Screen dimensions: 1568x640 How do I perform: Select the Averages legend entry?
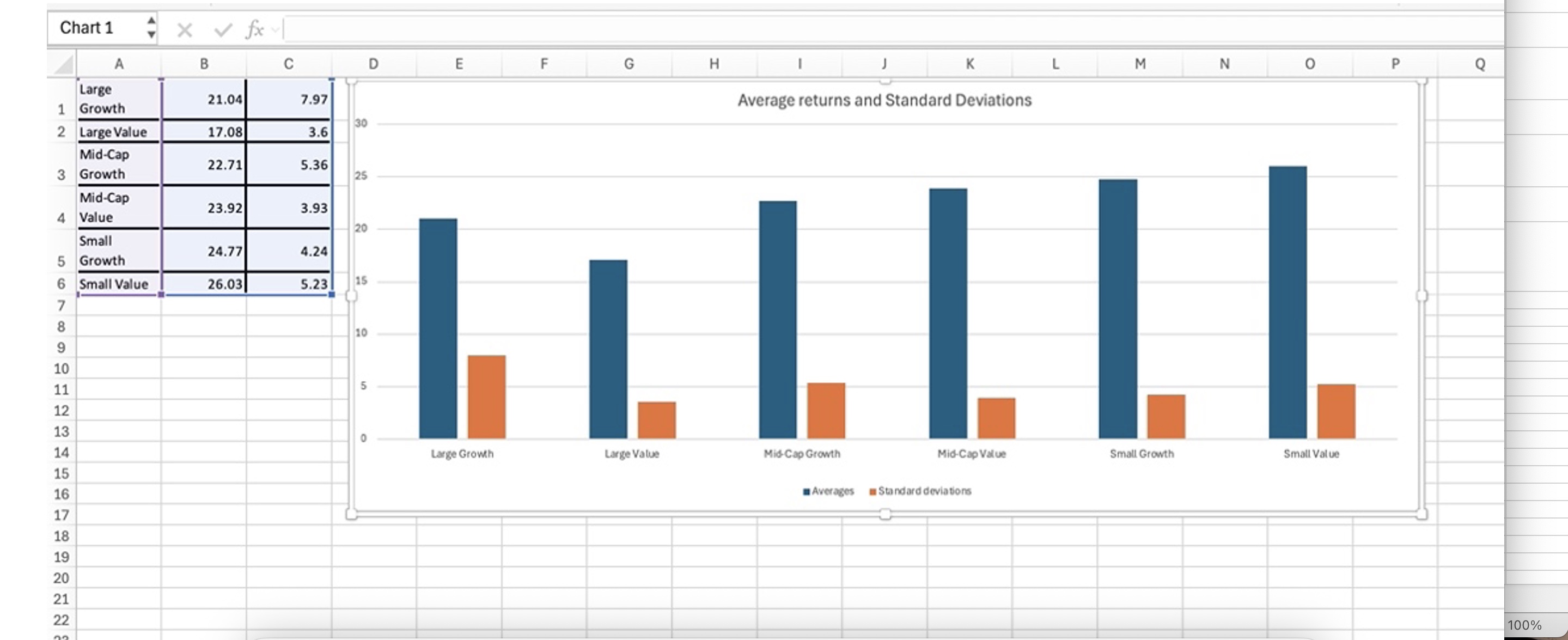point(830,491)
